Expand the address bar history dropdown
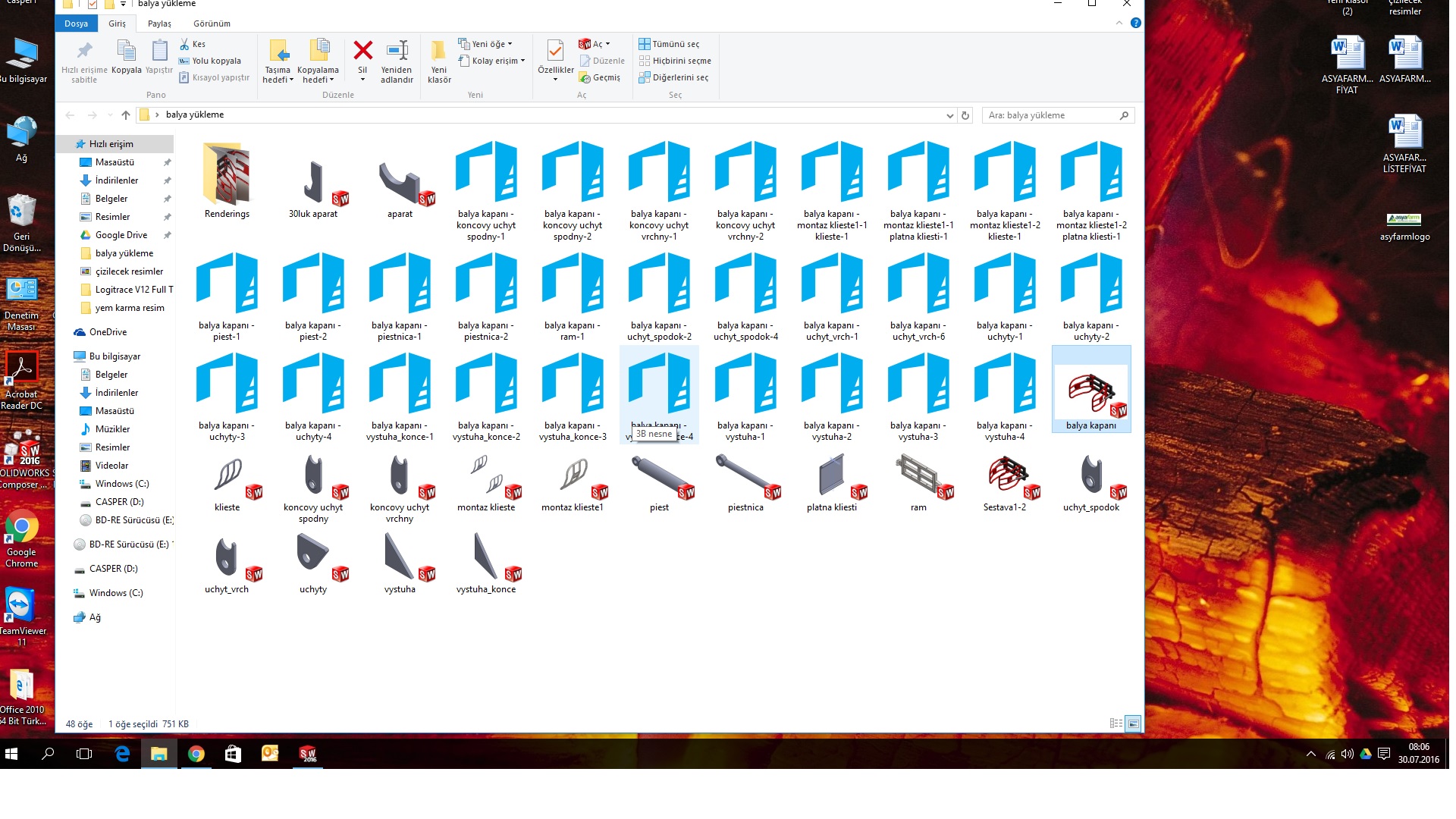 click(949, 115)
